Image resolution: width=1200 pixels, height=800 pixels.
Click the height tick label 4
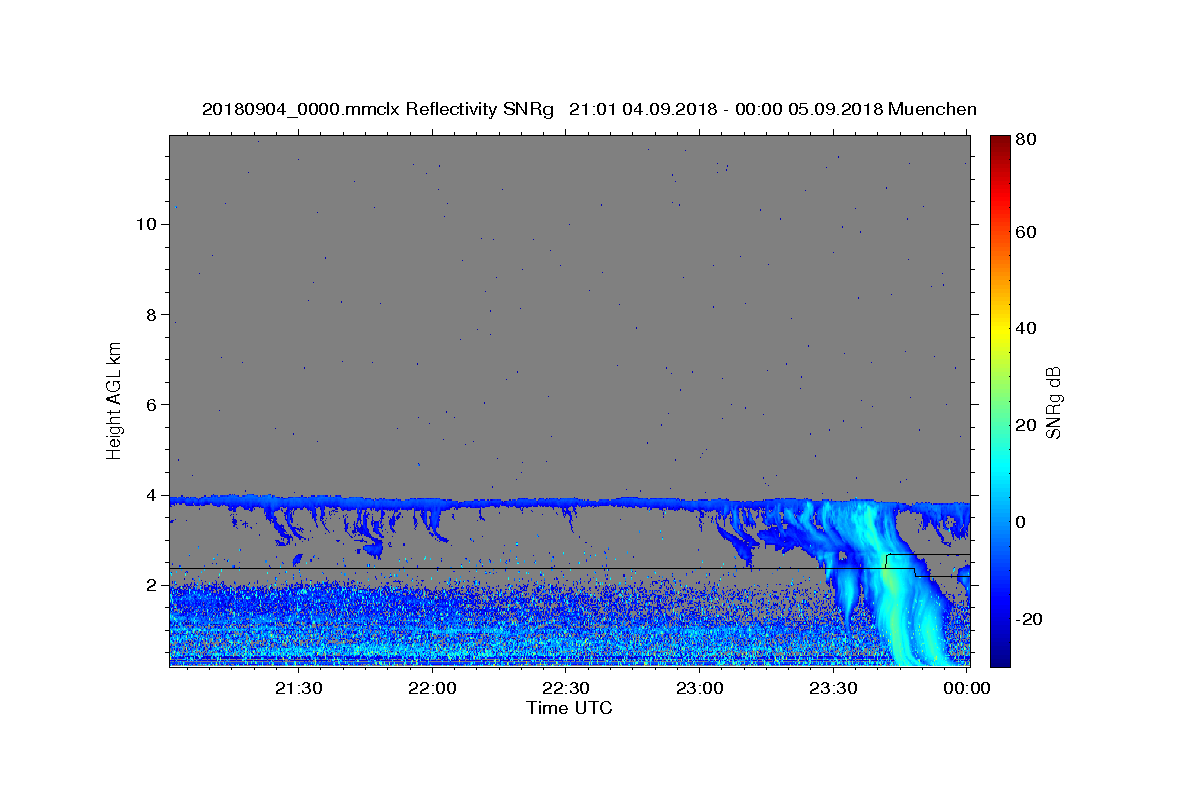[151, 495]
